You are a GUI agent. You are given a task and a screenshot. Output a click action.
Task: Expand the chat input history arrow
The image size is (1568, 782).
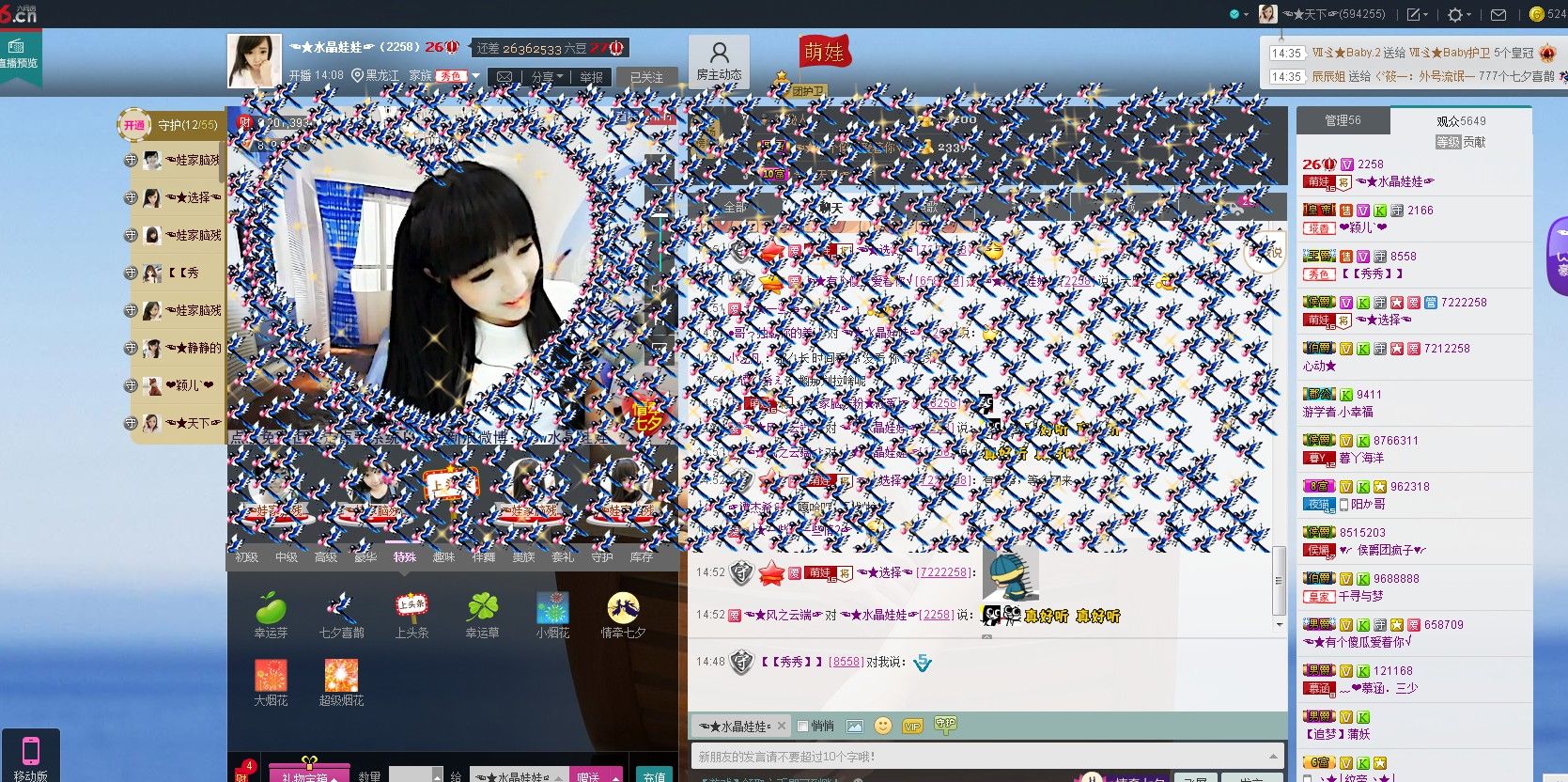pos(1273,756)
